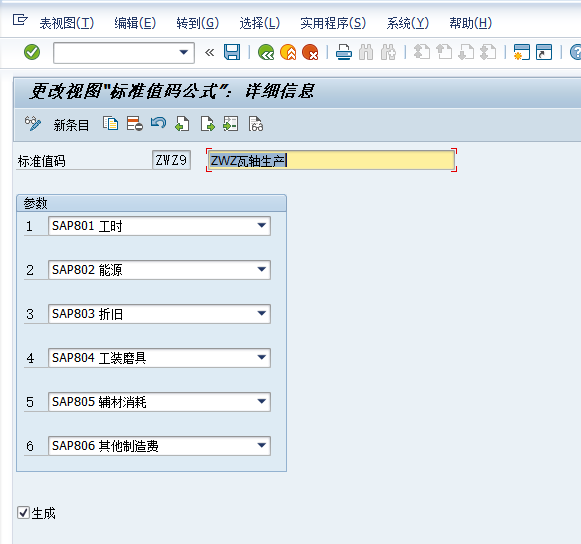Go to First Page icon
The height and width of the screenshot is (544, 581).
pyautogui.click(x=422, y=52)
